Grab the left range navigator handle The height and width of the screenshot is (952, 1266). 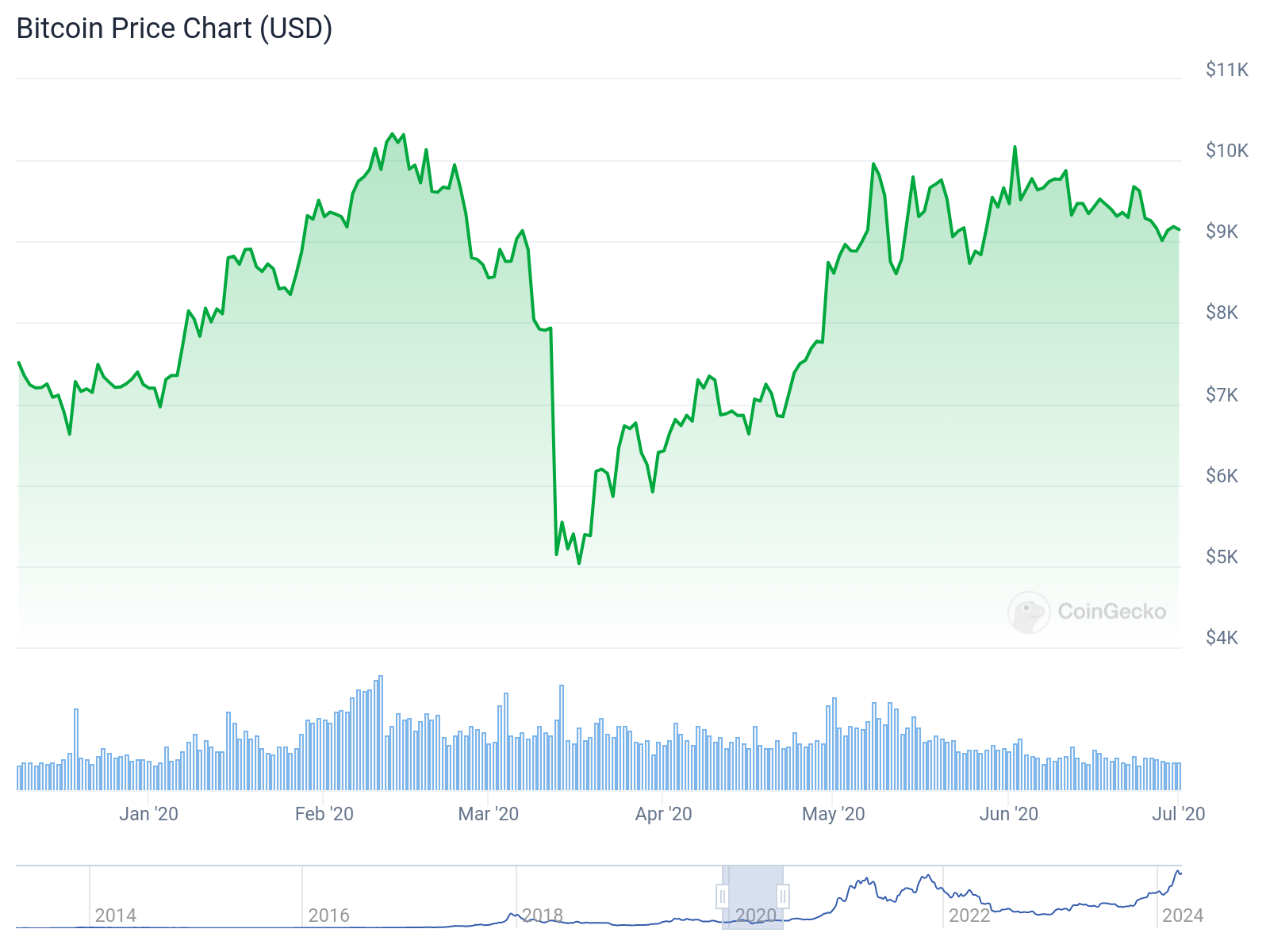click(x=723, y=896)
